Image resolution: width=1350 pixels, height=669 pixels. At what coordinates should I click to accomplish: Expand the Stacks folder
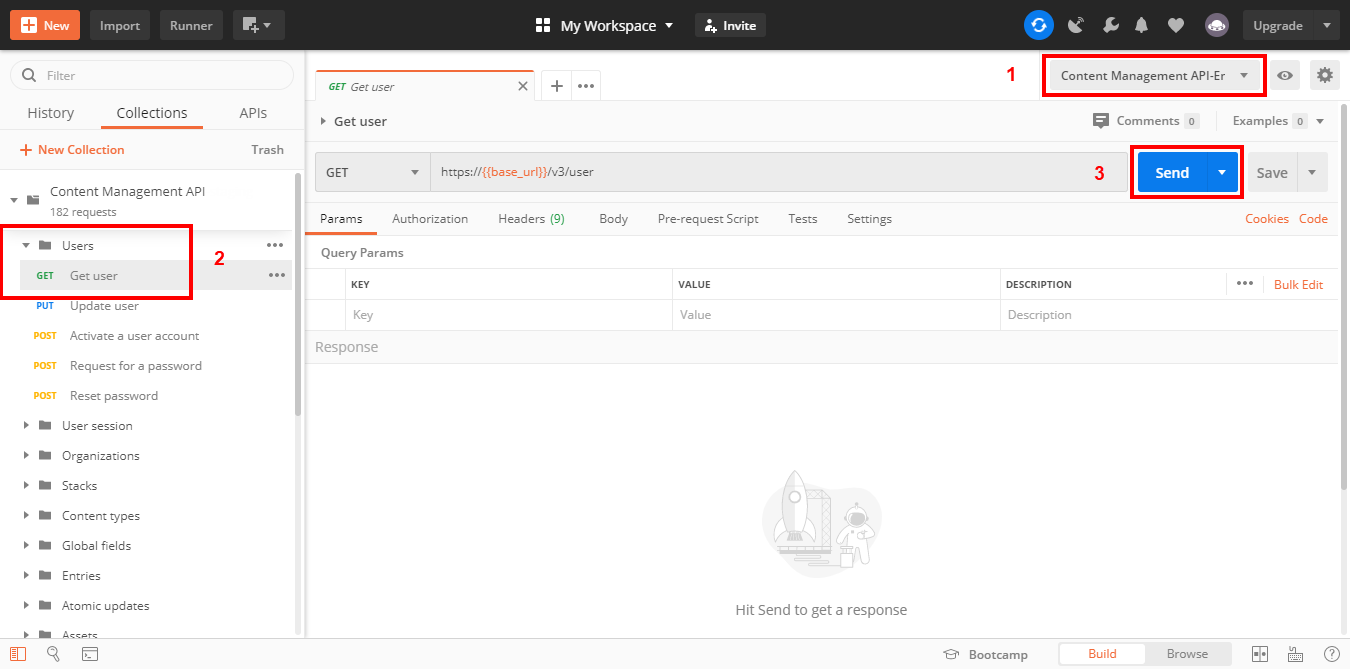point(26,485)
